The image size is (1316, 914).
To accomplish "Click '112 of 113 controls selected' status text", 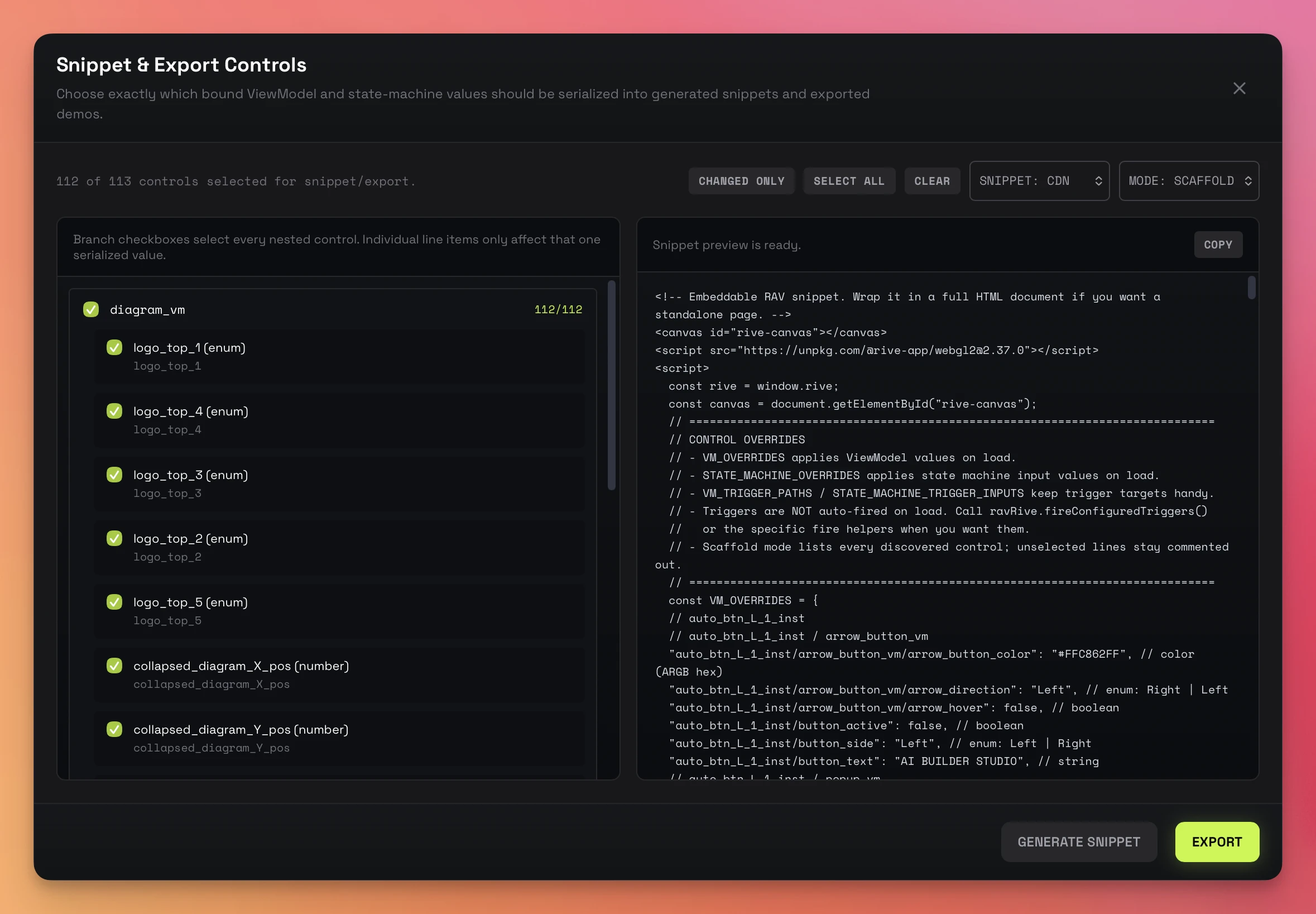I will pos(236,181).
